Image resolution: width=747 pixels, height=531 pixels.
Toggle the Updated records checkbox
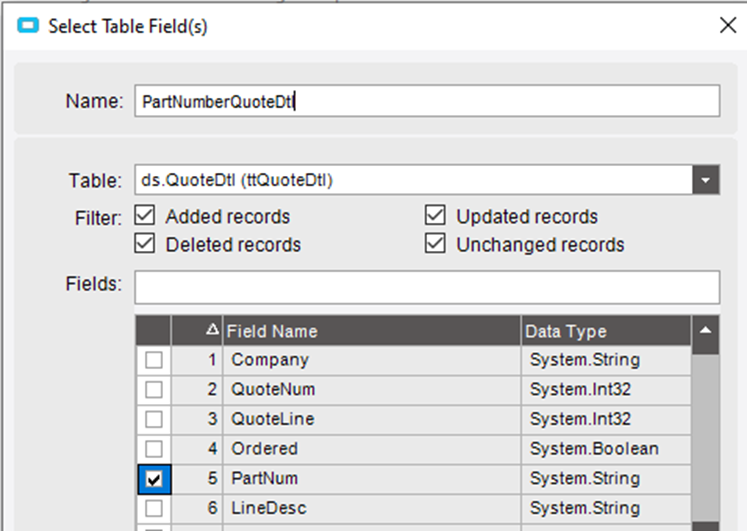point(435,216)
